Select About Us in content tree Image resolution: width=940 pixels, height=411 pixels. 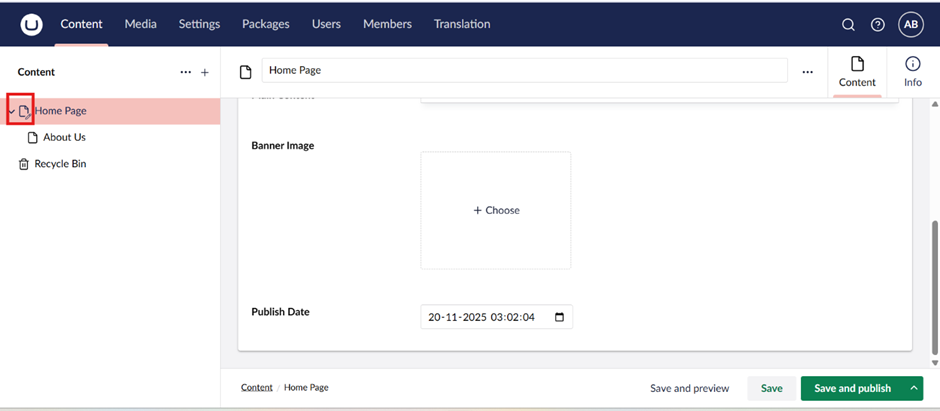click(64, 137)
